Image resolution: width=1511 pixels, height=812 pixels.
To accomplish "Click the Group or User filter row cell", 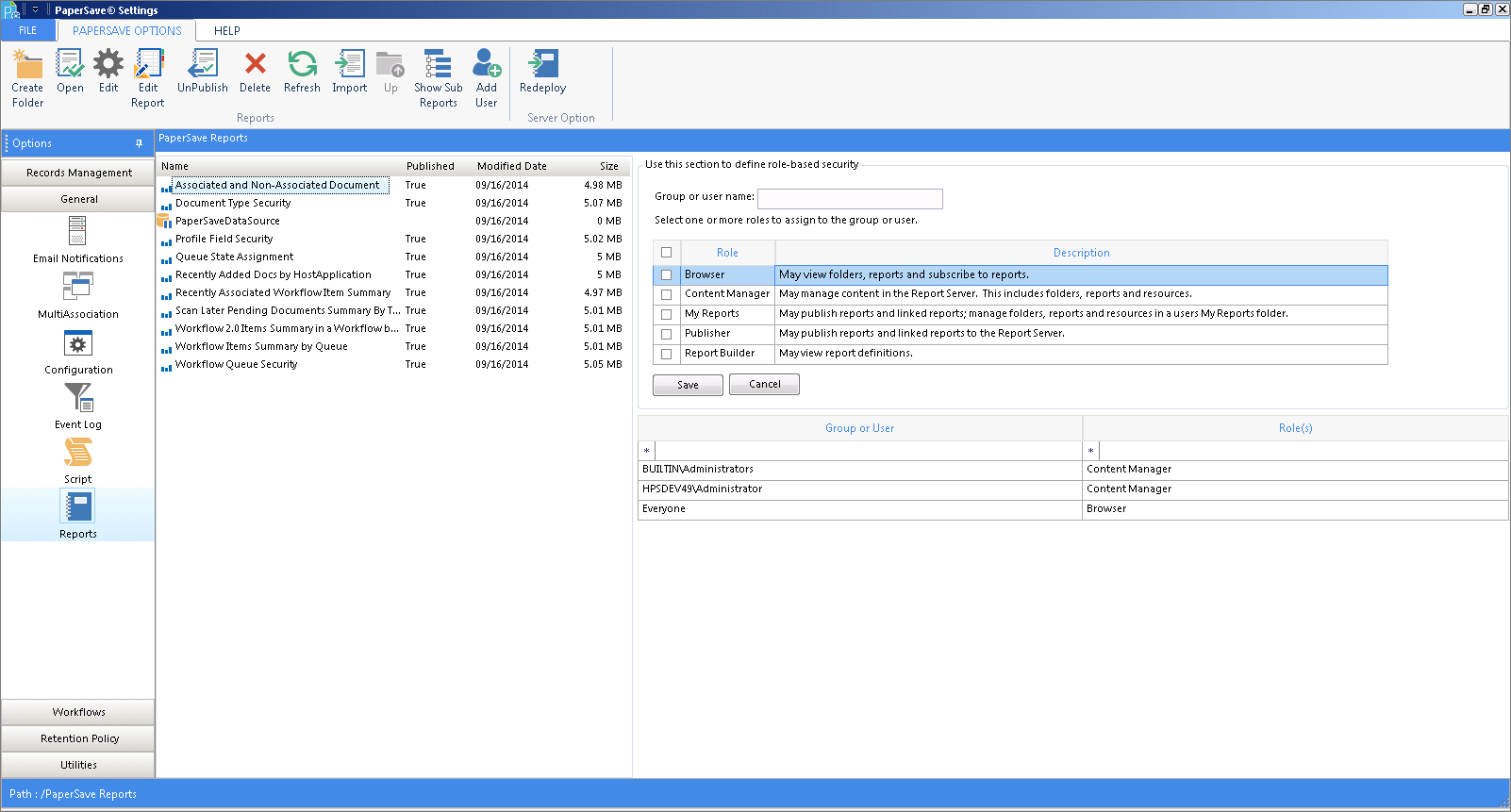I will tap(869, 451).
